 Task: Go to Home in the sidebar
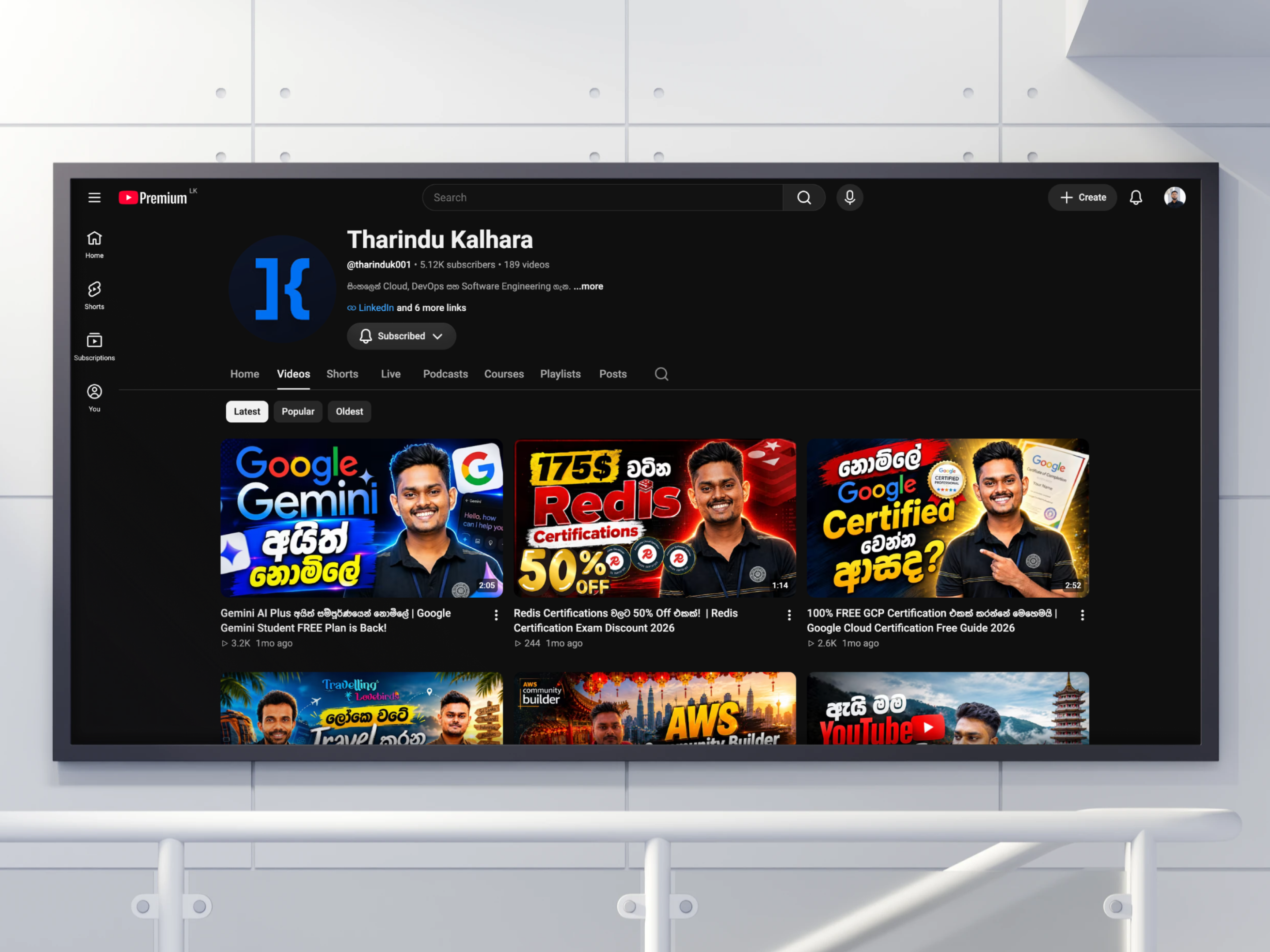tap(94, 245)
